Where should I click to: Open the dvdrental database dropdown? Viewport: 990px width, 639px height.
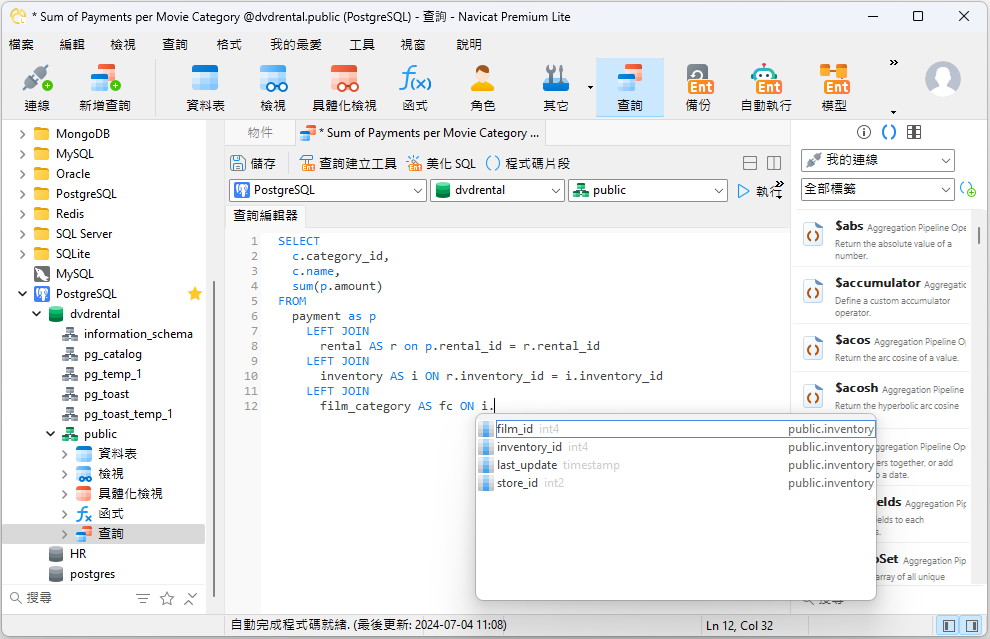497,190
